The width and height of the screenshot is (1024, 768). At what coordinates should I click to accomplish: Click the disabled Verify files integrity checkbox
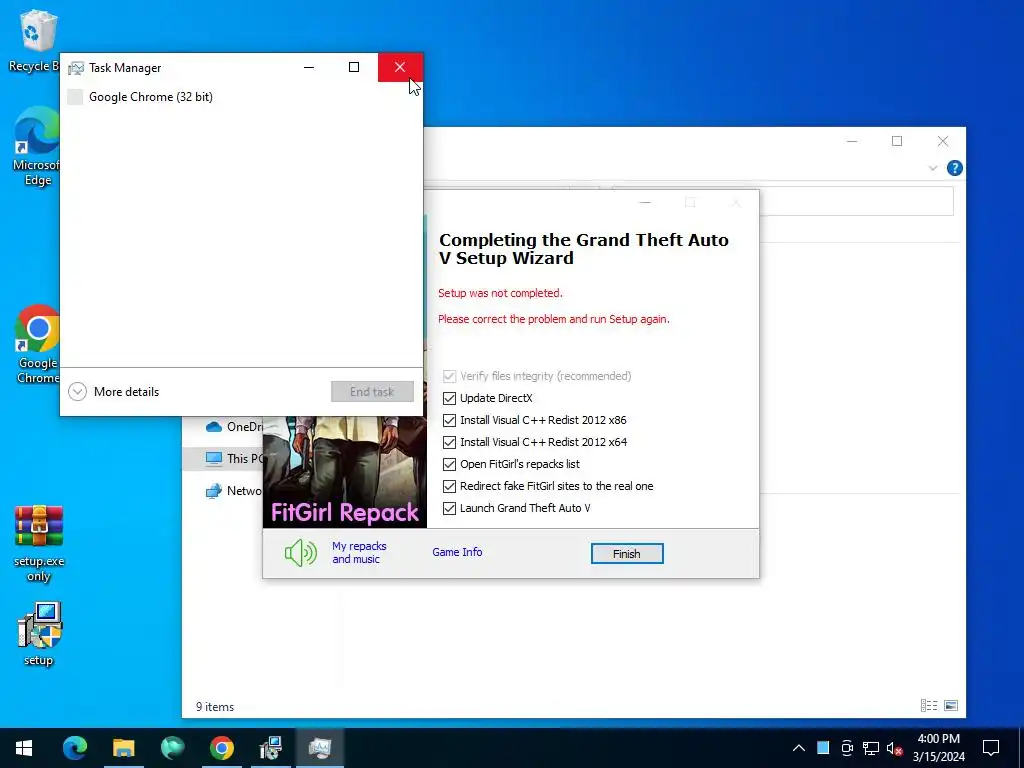click(x=449, y=376)
